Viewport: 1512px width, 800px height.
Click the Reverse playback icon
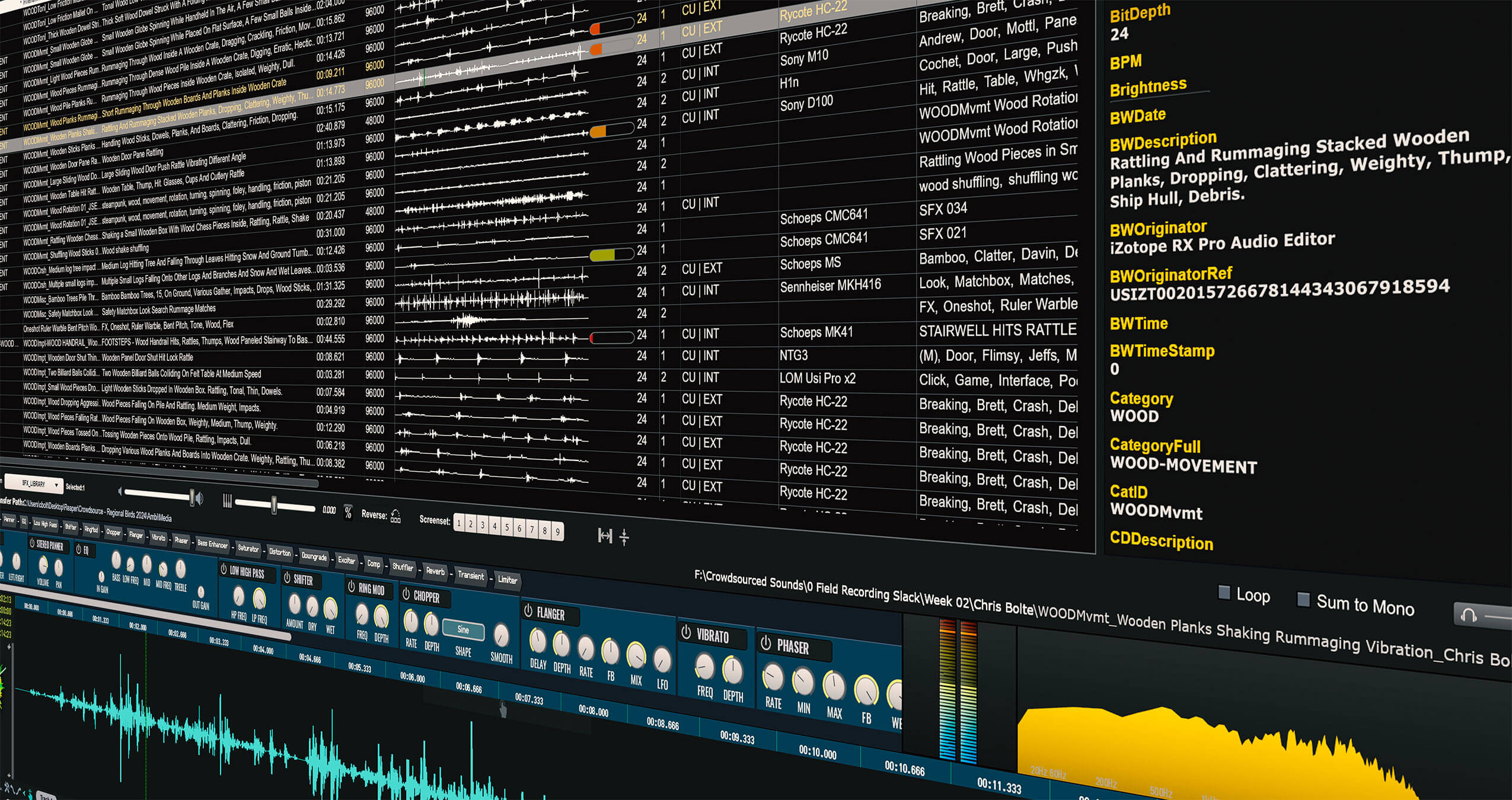[x=395, y=517]
